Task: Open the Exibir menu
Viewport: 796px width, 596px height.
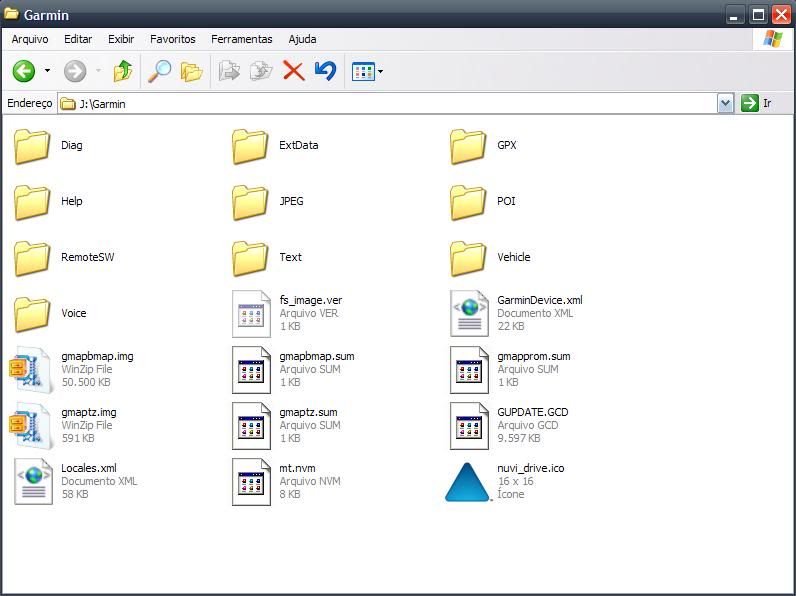Action: [121, 39]
